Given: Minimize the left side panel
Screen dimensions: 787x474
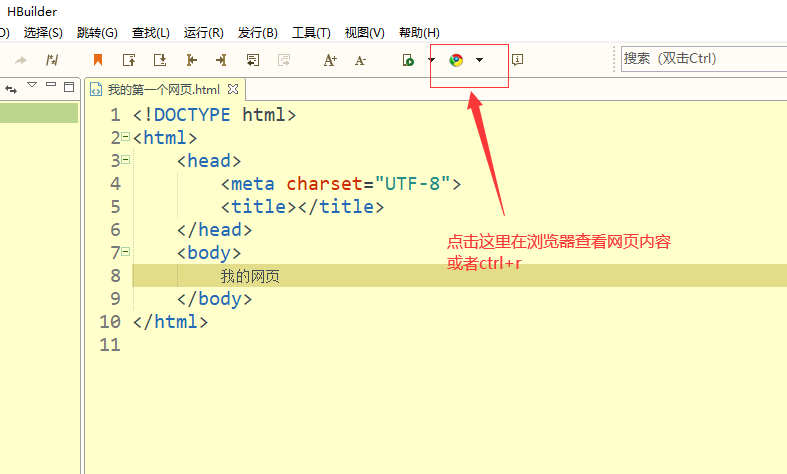Looking at the screenshot, I should click(x=51, y=84).
